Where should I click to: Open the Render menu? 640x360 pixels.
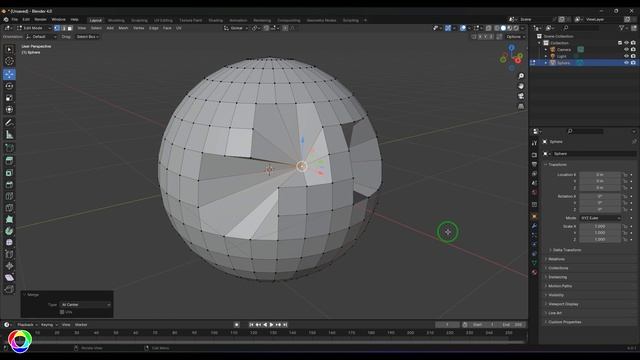pos(40,20)
